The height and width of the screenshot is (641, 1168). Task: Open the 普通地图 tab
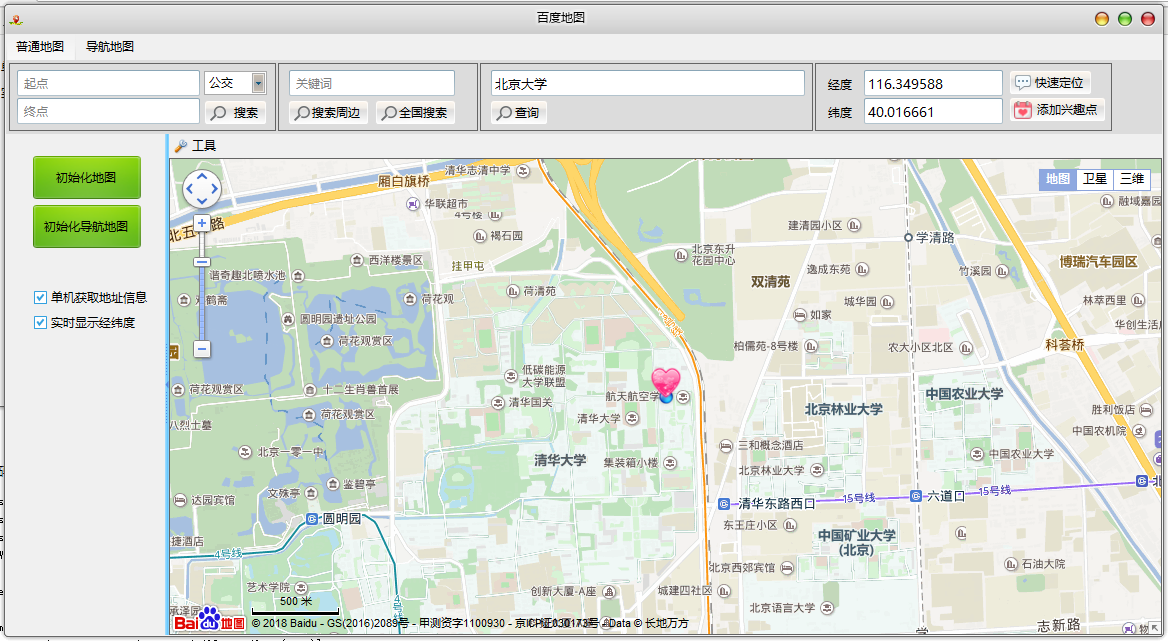40,46
